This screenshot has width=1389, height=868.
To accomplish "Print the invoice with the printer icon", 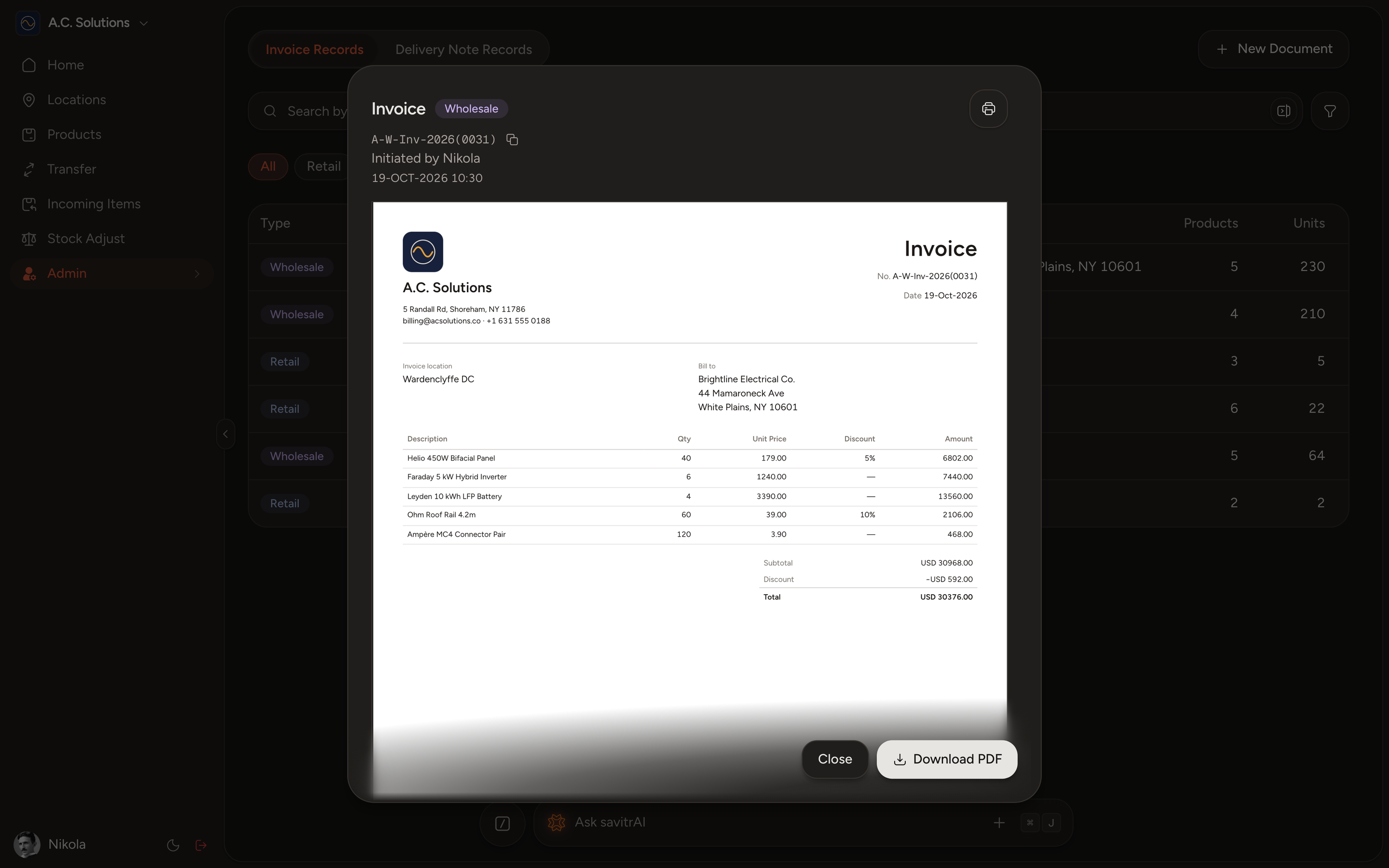I will (x=988, y=108).
